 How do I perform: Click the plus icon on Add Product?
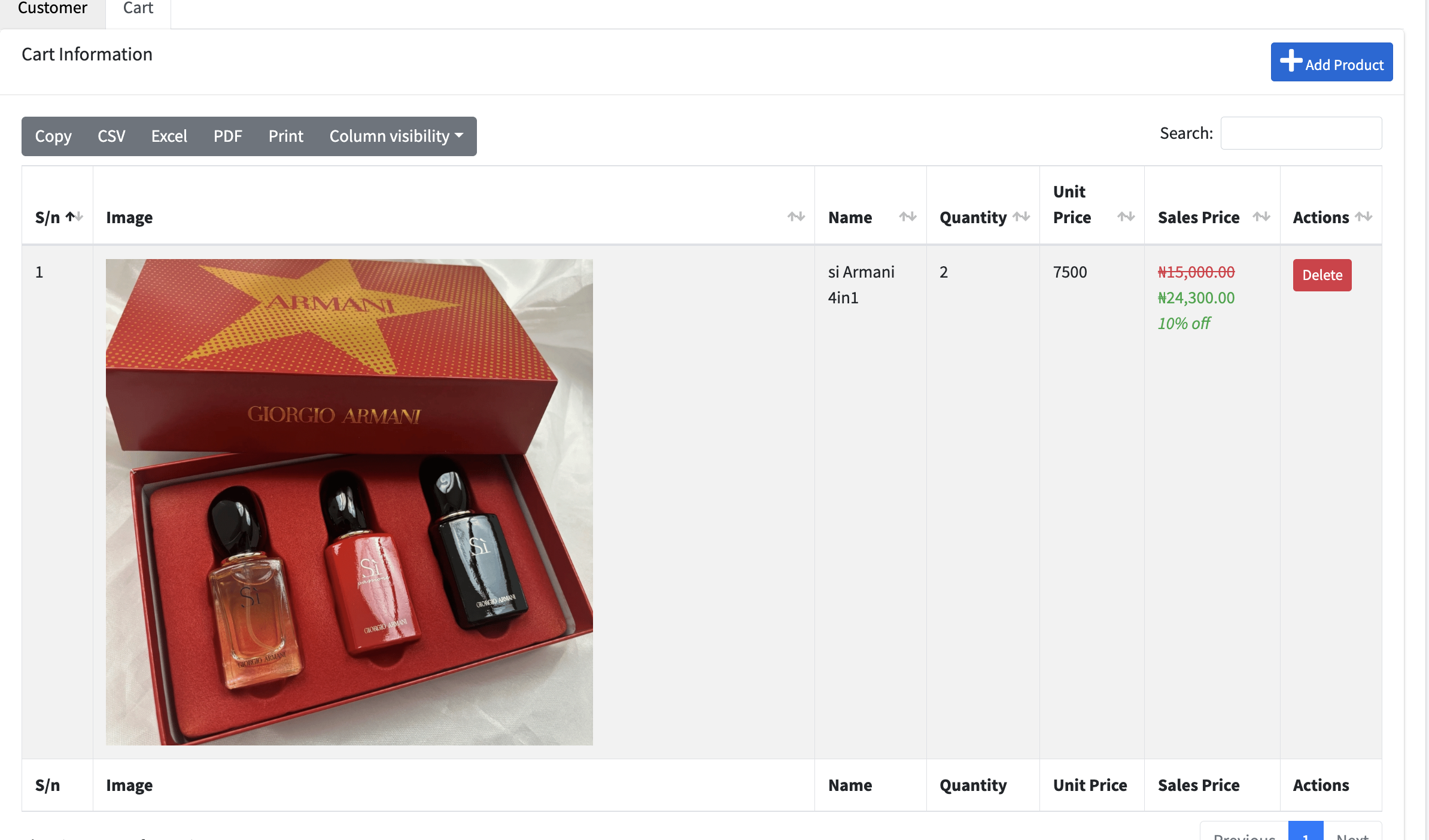[x=1291, y=60]
